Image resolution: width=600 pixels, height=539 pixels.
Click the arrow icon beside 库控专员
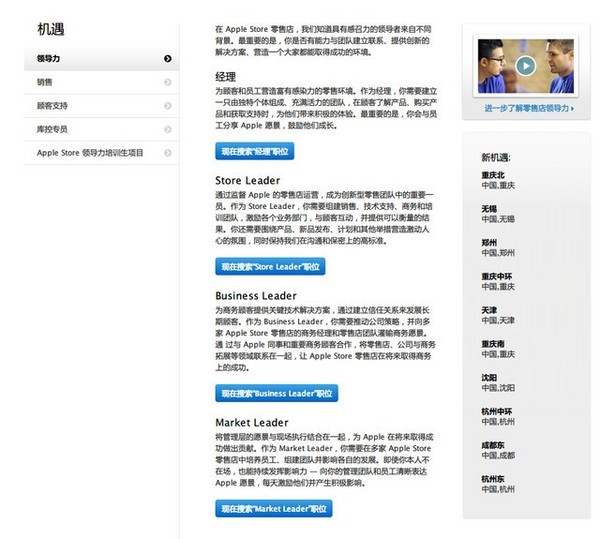(x=168, y=129)
